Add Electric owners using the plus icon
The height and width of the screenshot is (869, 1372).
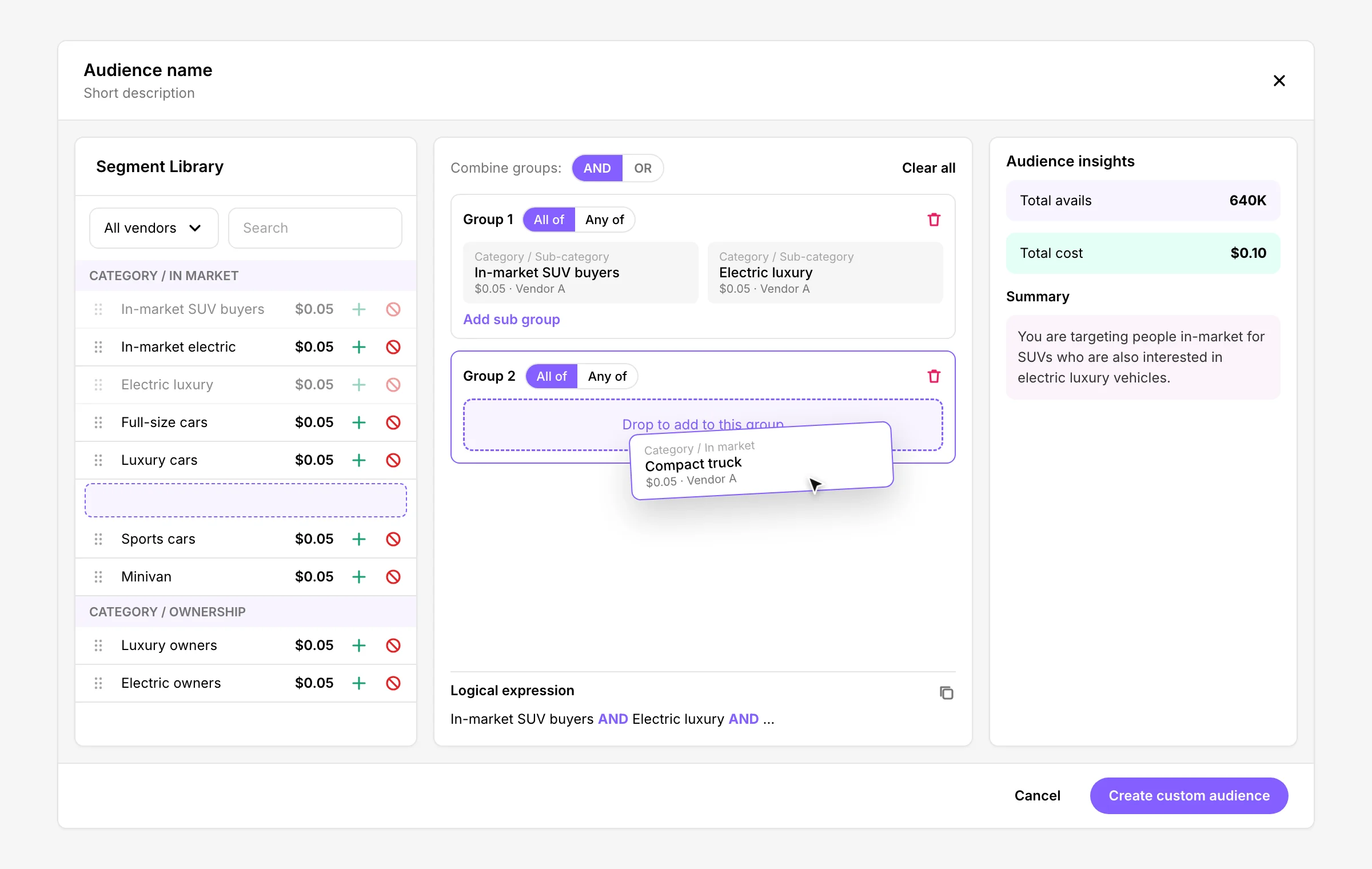click(358, 683)
